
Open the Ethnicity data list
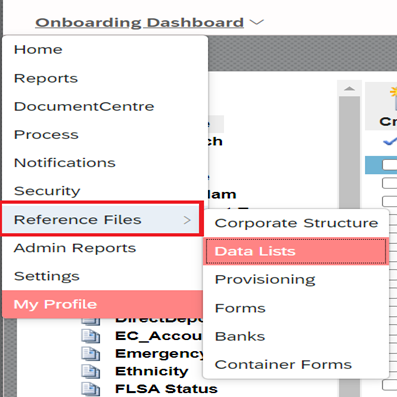(152, 371)
